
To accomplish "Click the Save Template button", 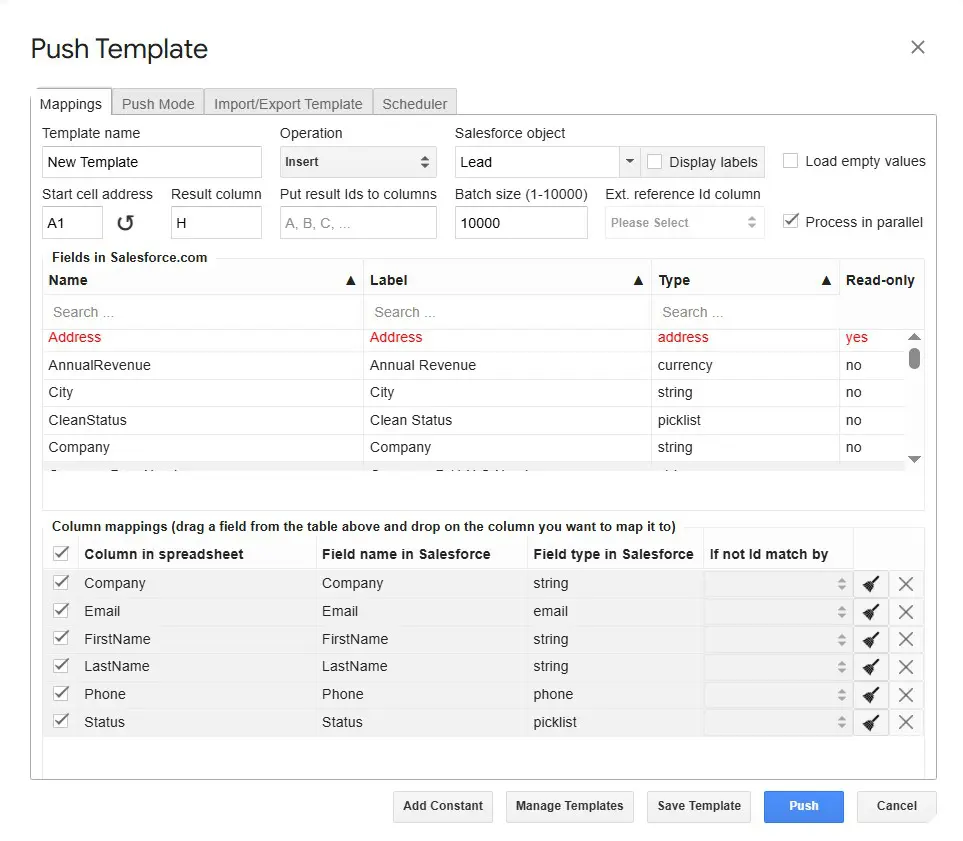I will coord(699,806).
